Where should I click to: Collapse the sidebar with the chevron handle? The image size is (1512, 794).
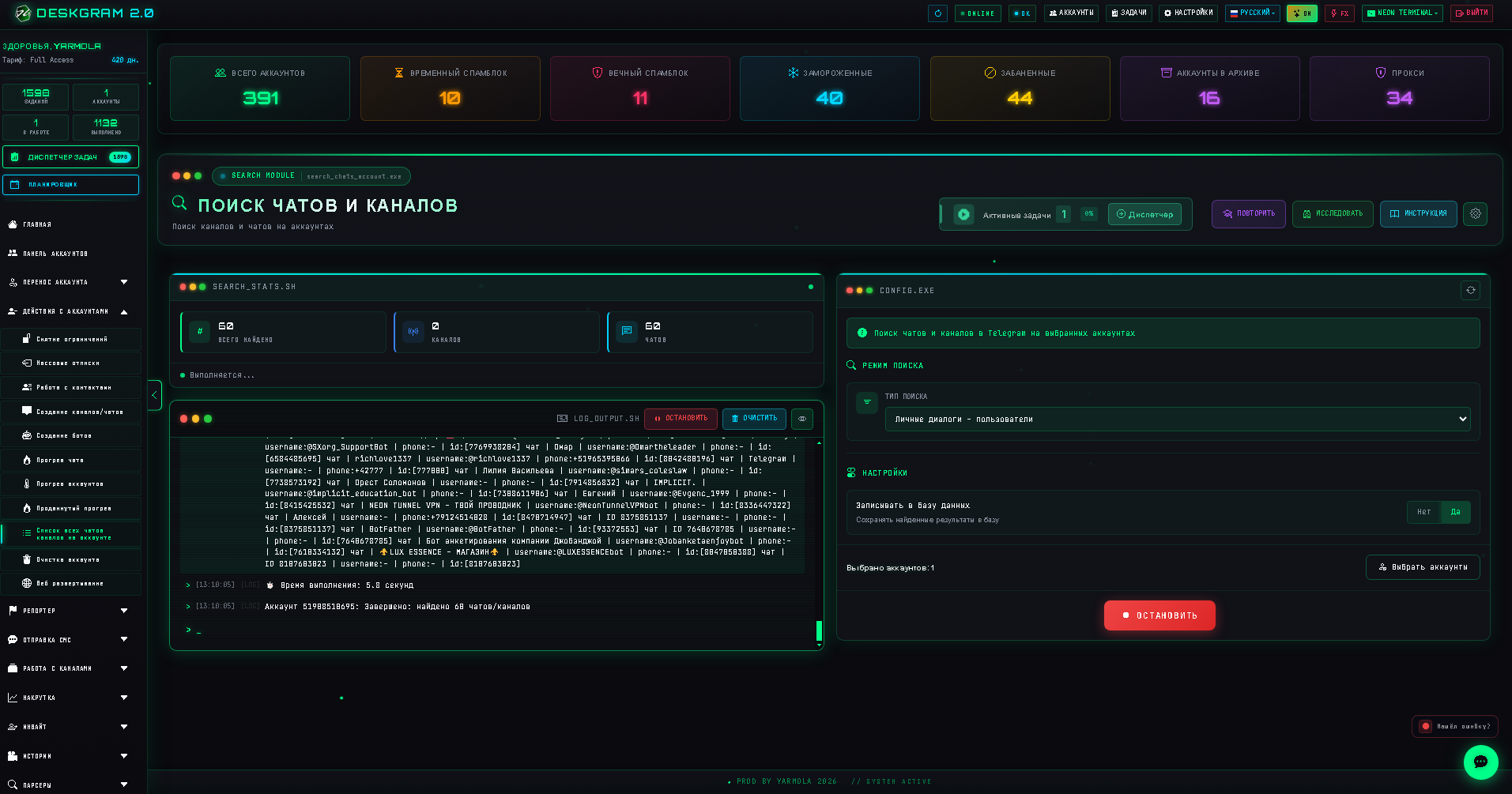click(x=155, y=395)
